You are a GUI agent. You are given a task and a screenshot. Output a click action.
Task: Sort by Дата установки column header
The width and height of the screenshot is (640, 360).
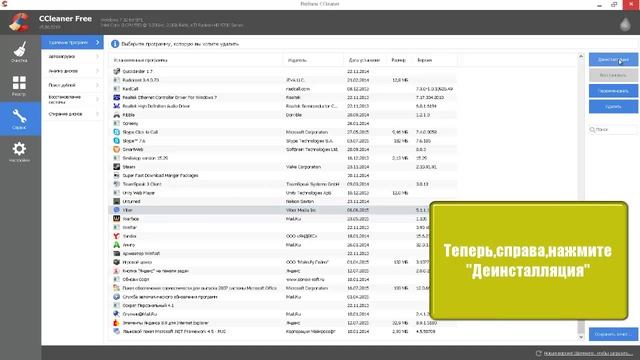point(365,60)
